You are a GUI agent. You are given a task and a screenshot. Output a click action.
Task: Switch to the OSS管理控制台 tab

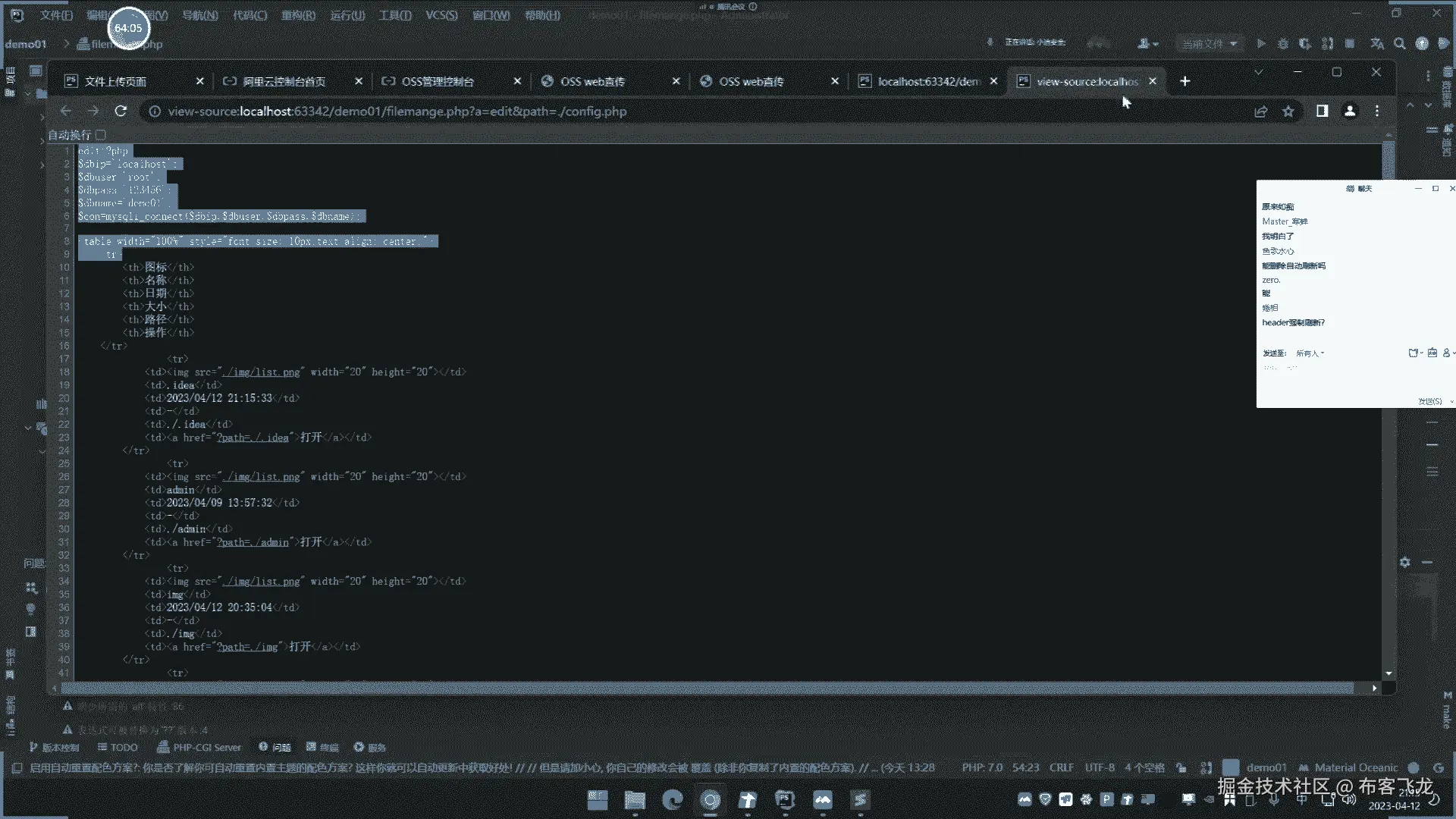point(438,81)
